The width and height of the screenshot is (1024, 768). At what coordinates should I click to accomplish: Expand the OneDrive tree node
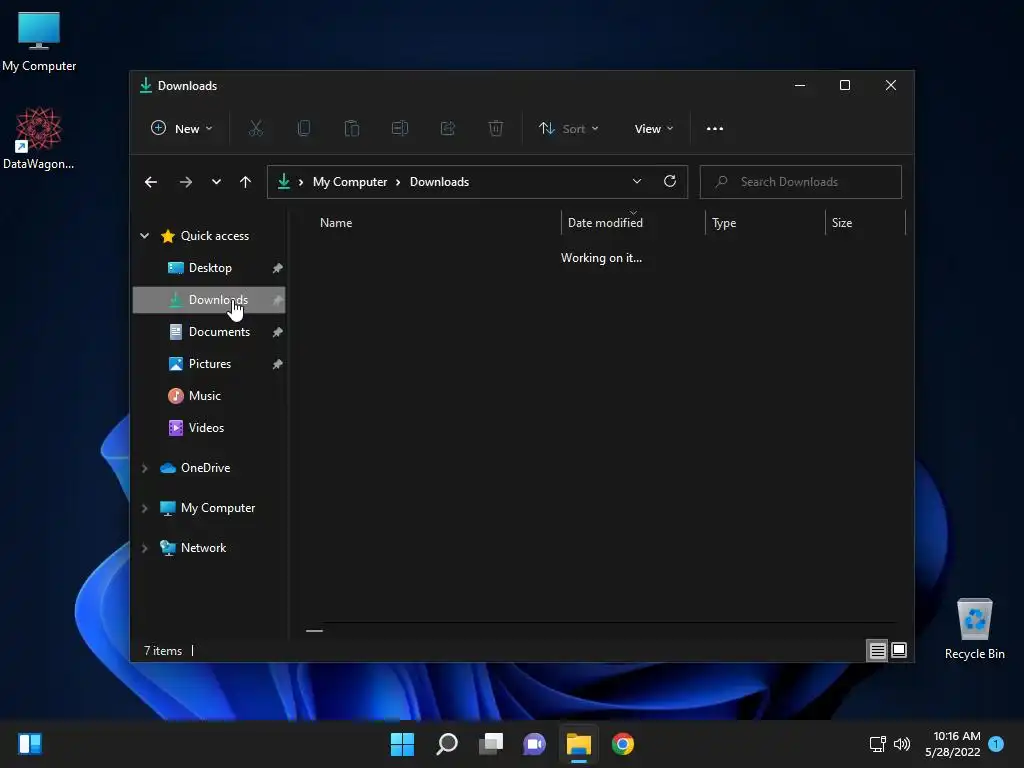pos(144,468)
